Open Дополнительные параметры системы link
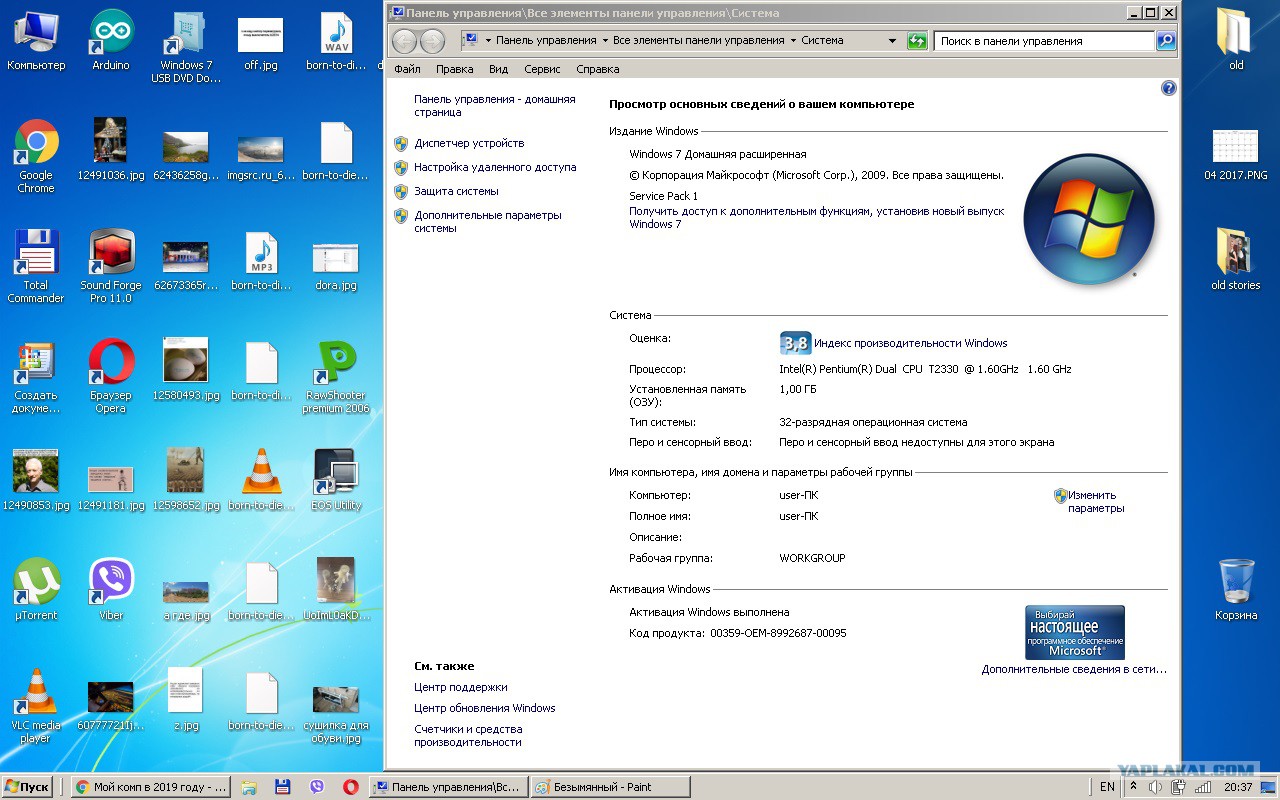The width and height of the screenshot is (1280, 800). pos(488,221)
